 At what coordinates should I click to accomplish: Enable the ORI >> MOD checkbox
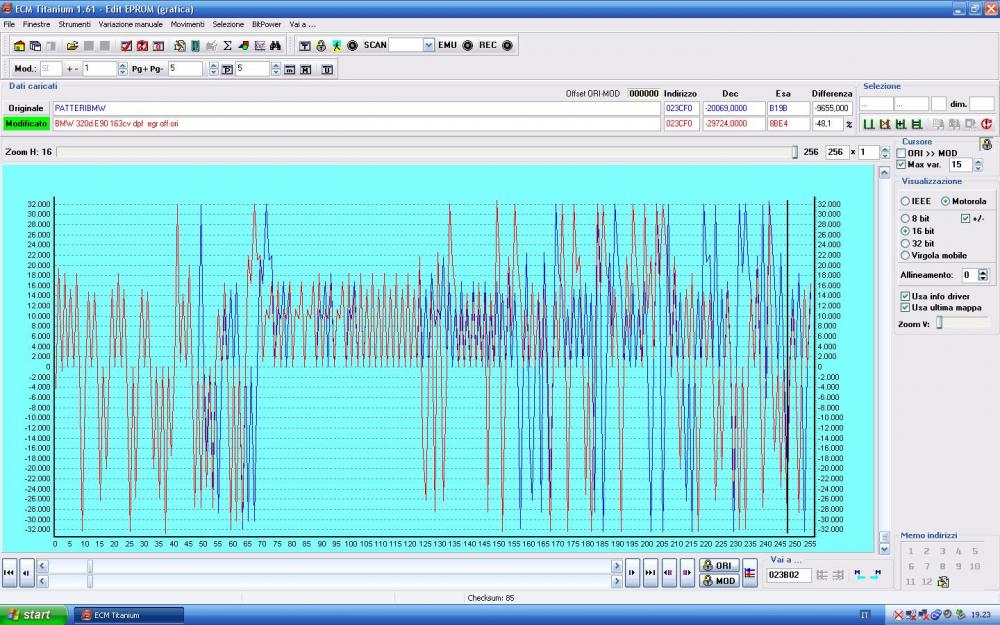pyautogui.click(x=901, y=153)
